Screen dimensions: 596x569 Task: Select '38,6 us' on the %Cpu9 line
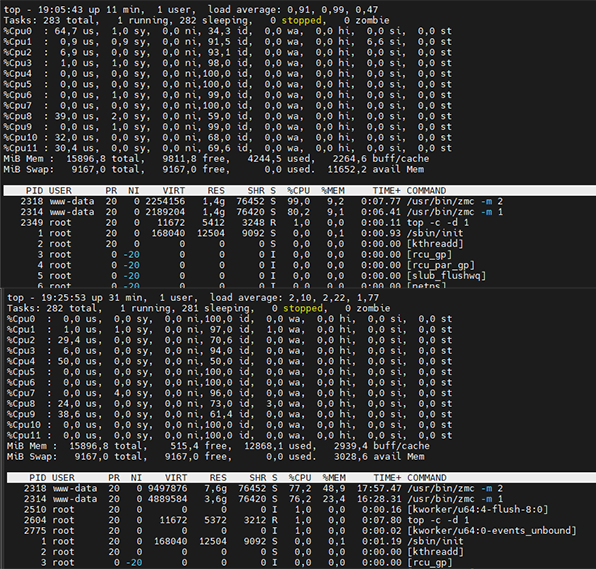pos(76,414)
